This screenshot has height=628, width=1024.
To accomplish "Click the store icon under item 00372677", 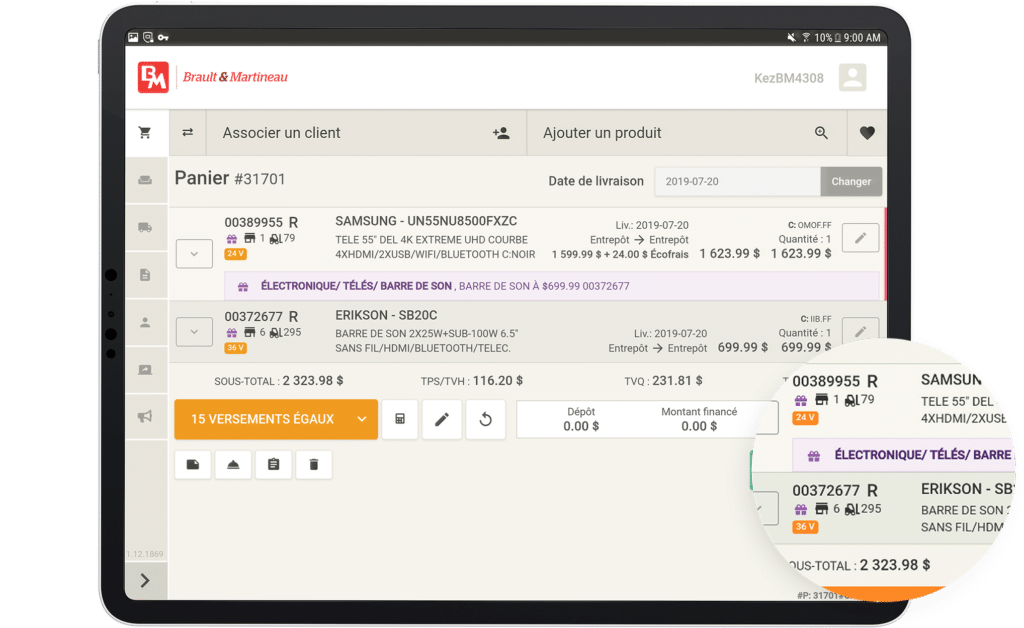I will click(249, 332).
